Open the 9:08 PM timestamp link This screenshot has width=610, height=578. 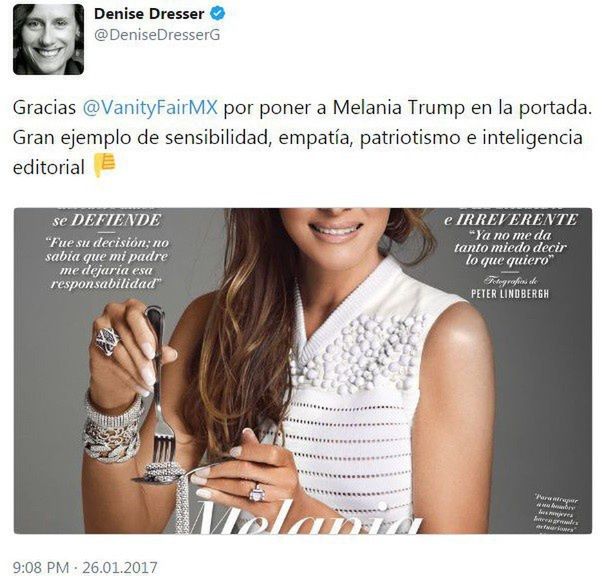[x=41, y=567]
